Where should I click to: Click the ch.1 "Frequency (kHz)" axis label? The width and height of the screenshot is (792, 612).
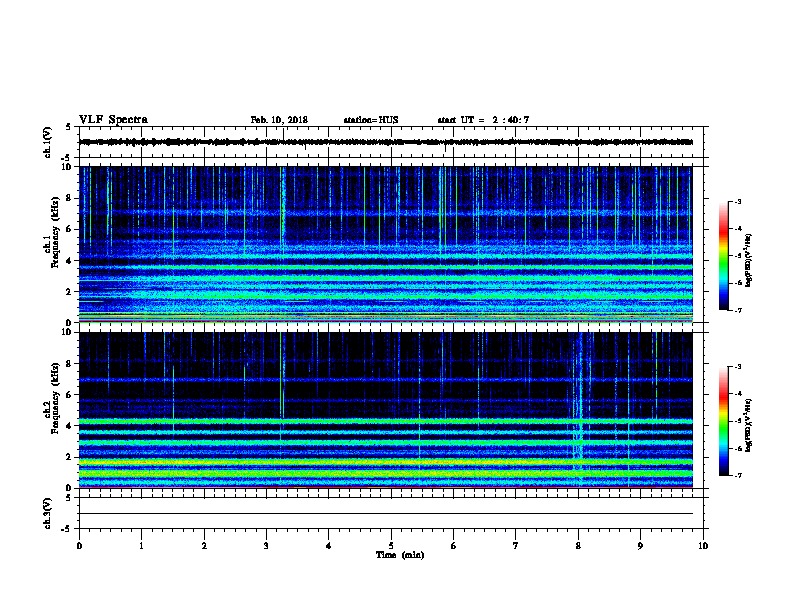tap(55, 232)
